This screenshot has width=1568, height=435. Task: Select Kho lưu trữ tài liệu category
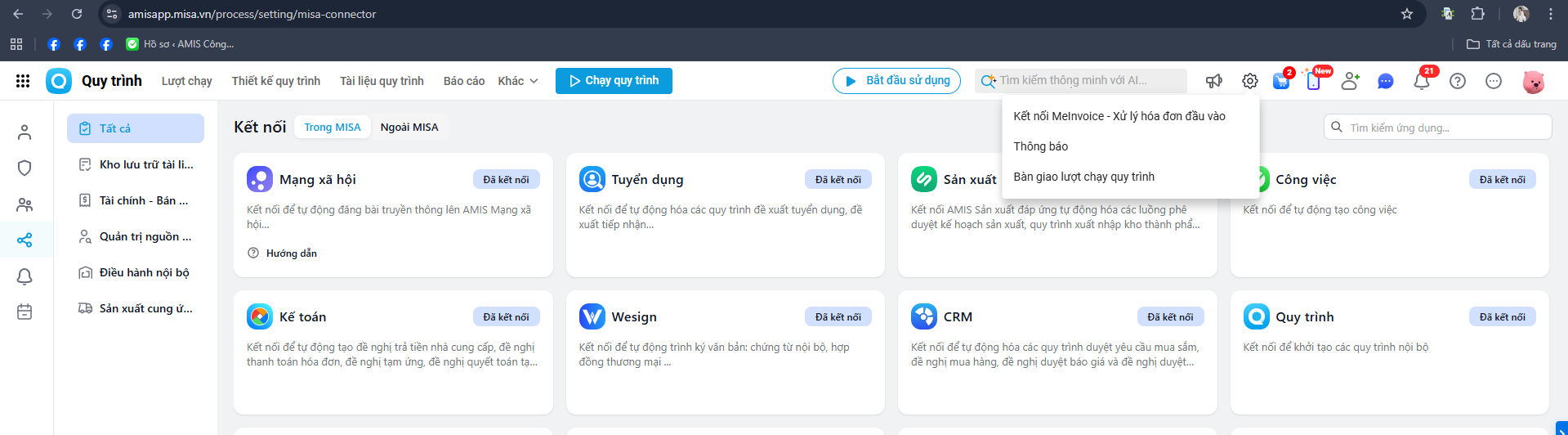(136, 164)
